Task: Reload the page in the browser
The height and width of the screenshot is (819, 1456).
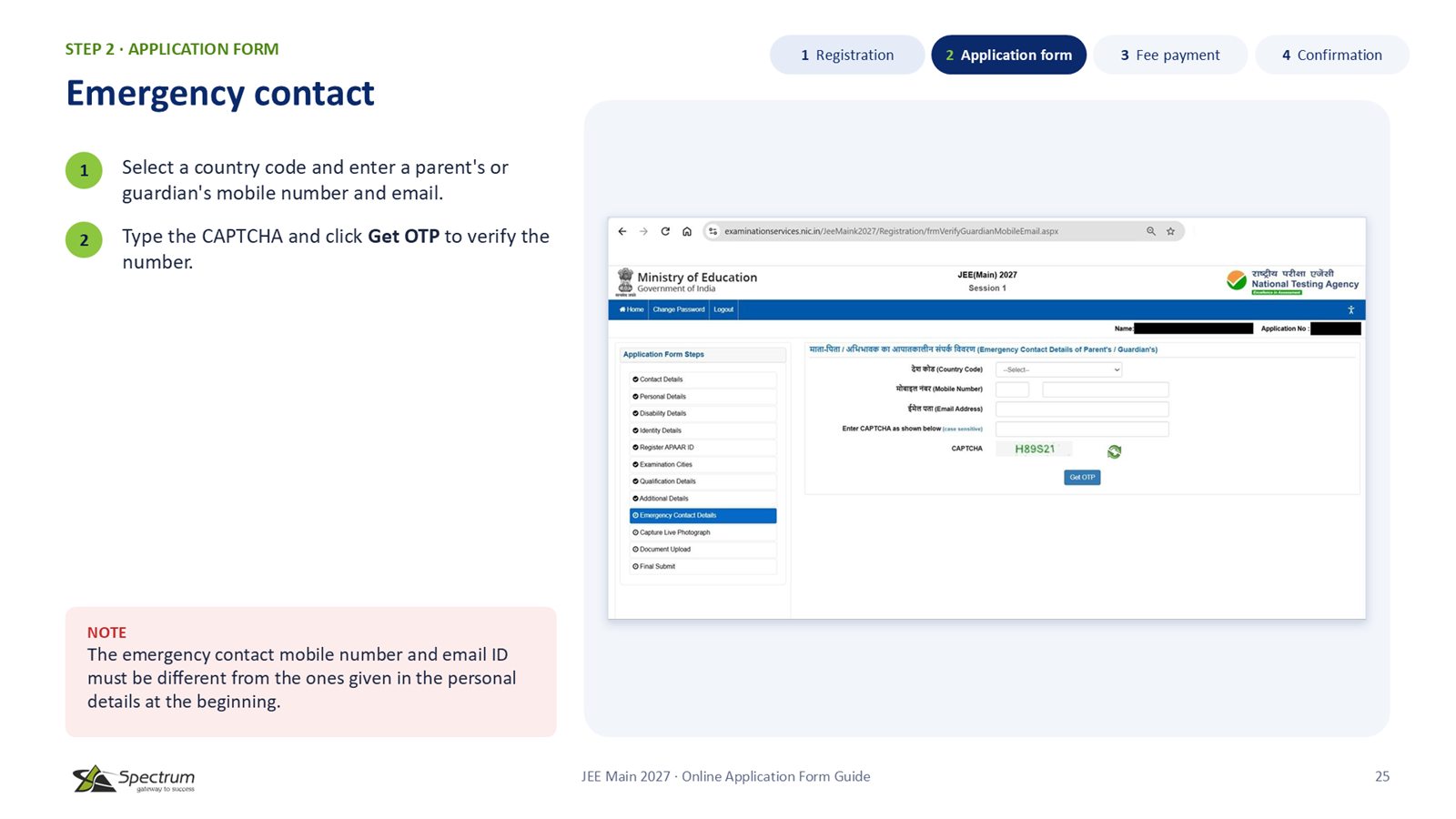Action: click(x=665, y=231)
